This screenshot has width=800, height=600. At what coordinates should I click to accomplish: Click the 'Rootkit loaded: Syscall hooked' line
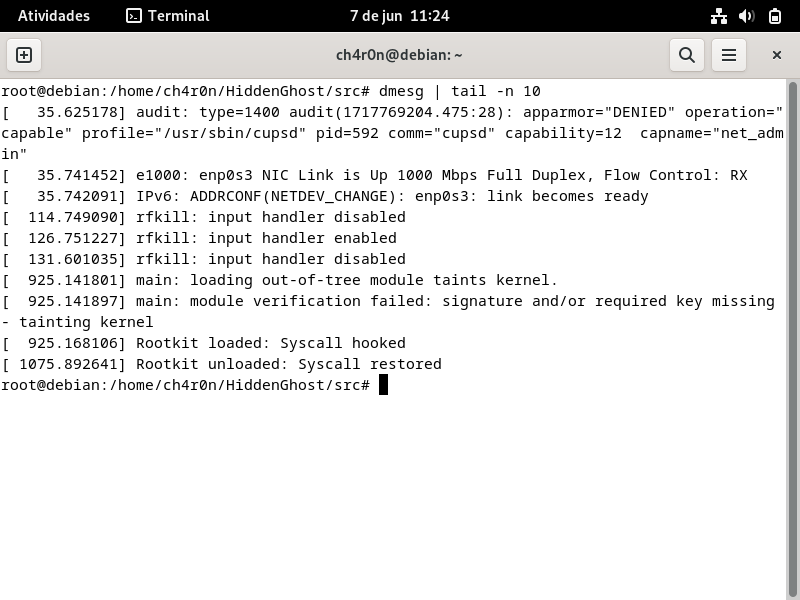pyautogui.click(x=270, y=343)
